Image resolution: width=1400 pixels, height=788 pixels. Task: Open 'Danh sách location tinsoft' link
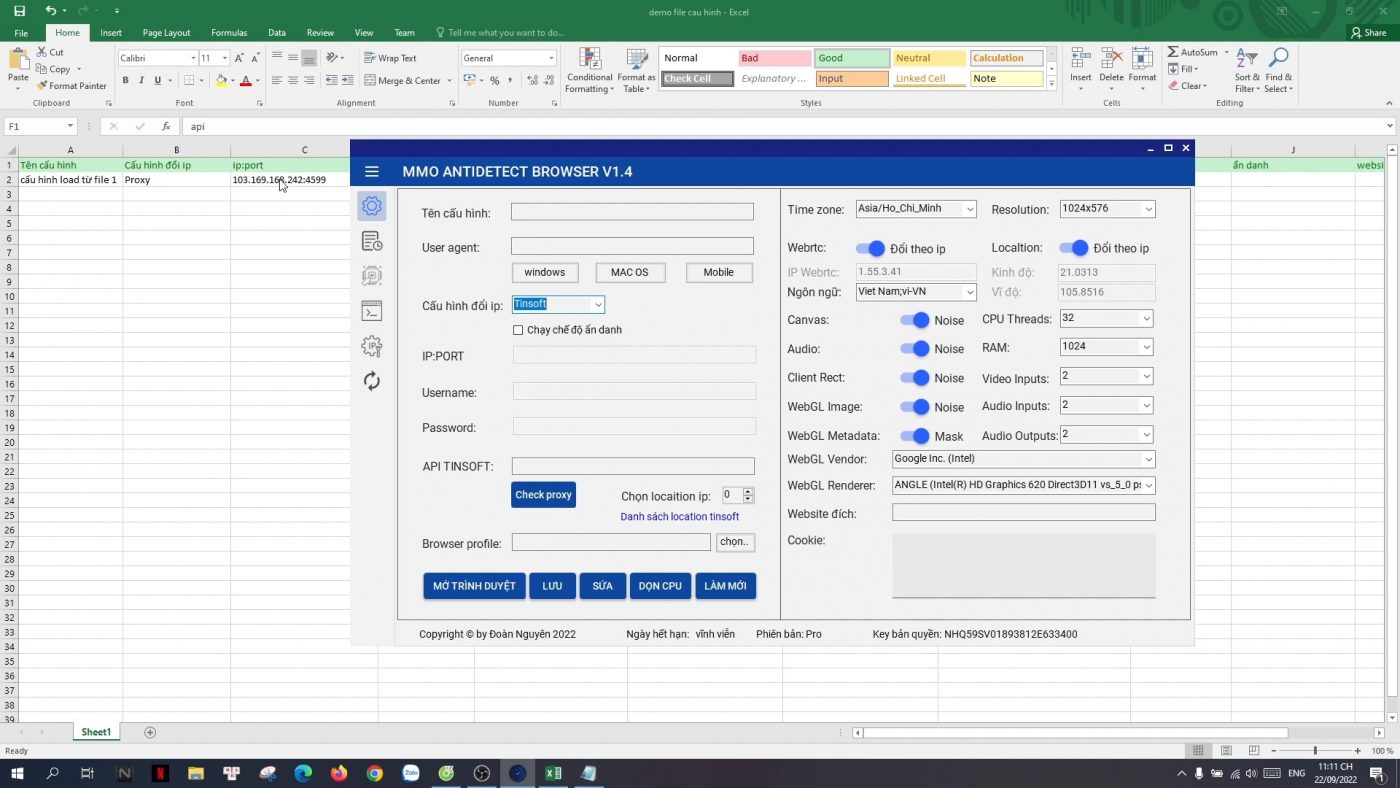click(679, 517)
